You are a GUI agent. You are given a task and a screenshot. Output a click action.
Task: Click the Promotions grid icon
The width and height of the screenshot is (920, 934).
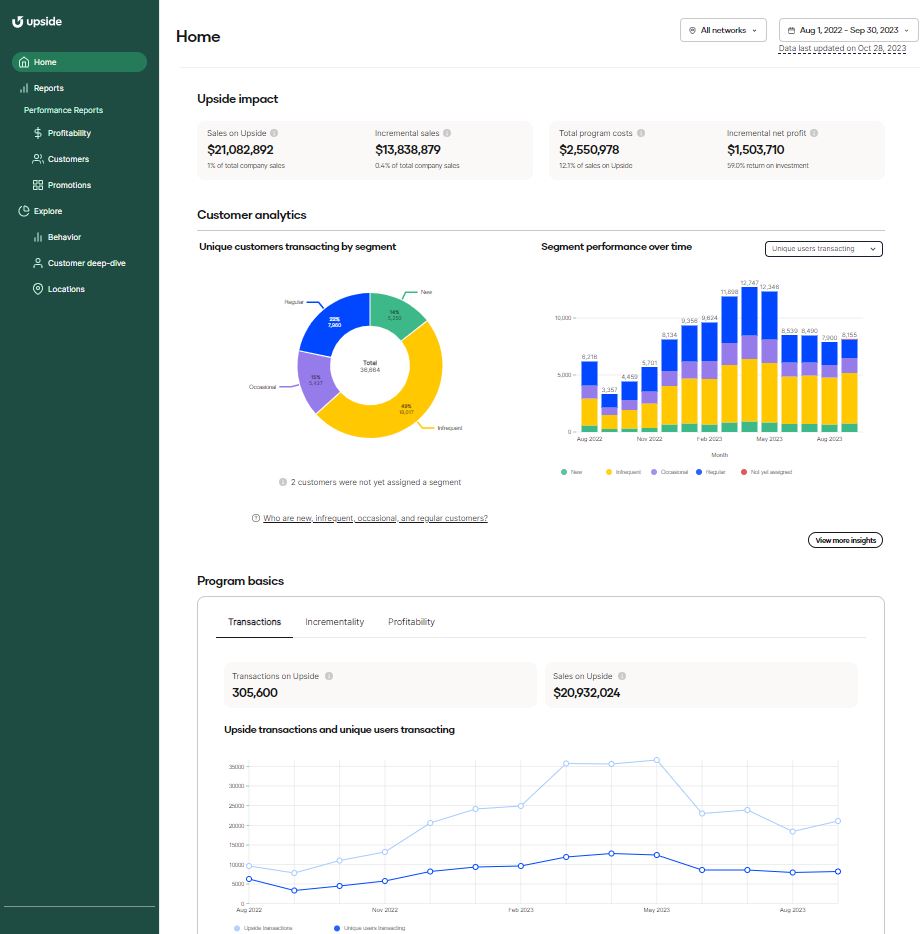[38, 185]
